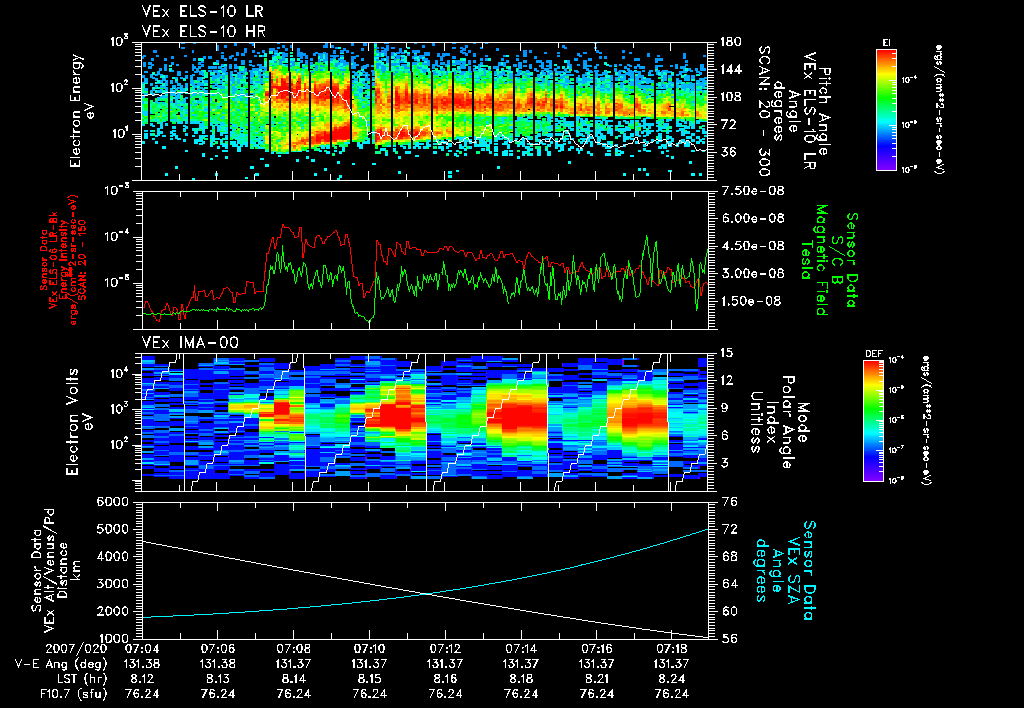Click the 6000 km distance tick label
The image size is (1024, 708).
(x=112, y=502)
